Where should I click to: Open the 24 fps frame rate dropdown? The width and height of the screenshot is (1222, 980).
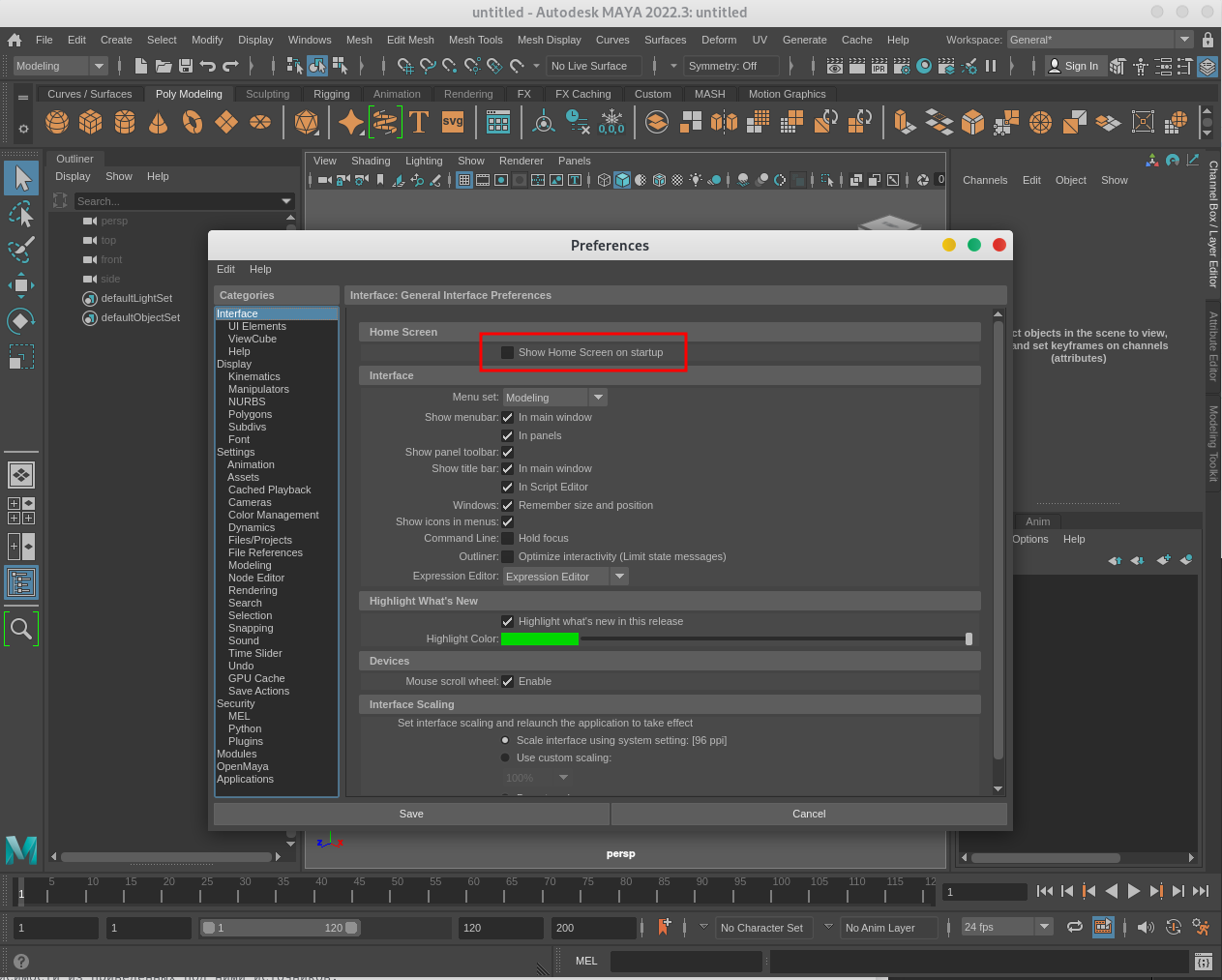pyautogui.click(x=1044, y=927)
